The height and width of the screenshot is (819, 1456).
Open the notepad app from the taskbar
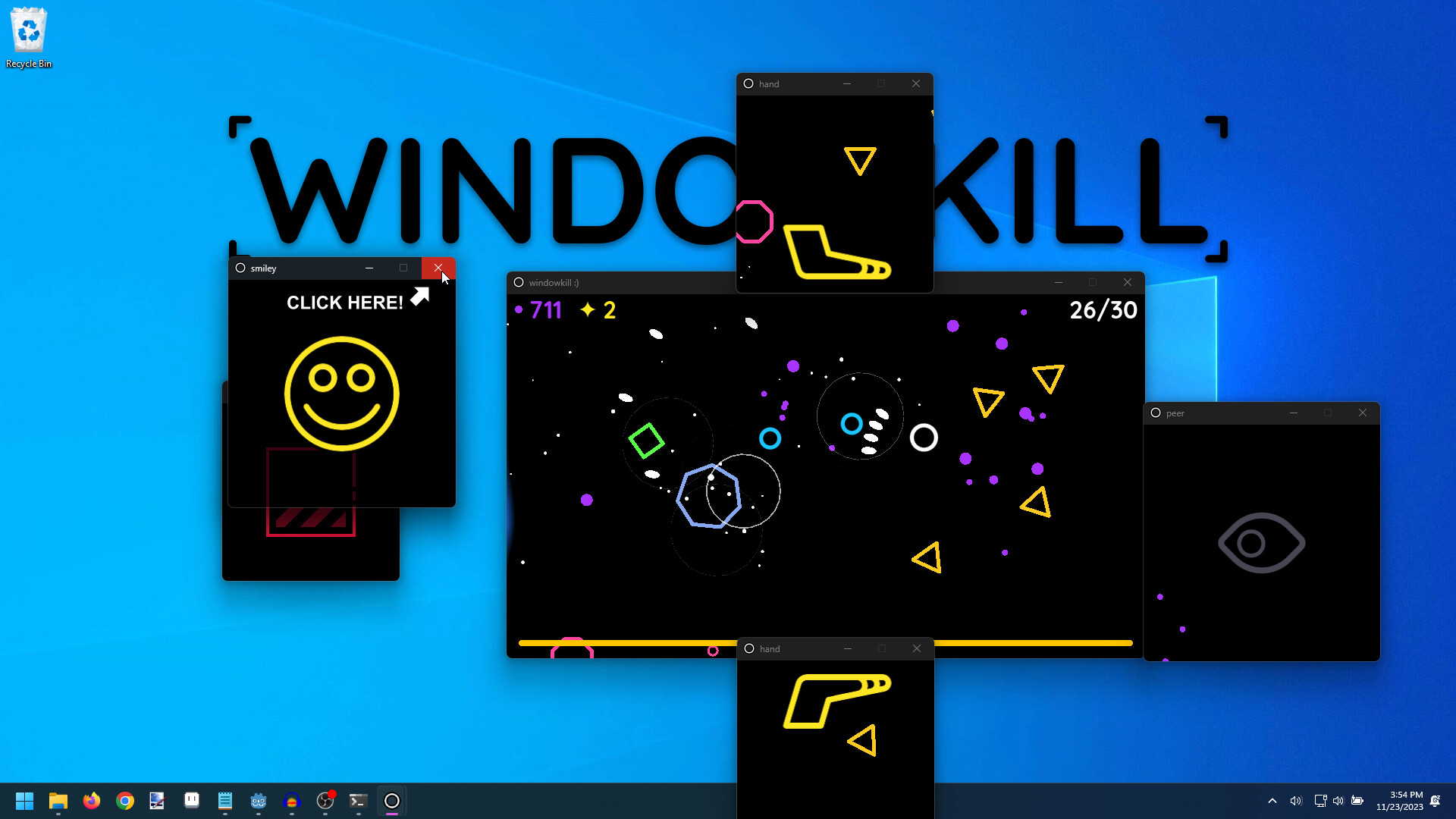click(x=224, y=801)
